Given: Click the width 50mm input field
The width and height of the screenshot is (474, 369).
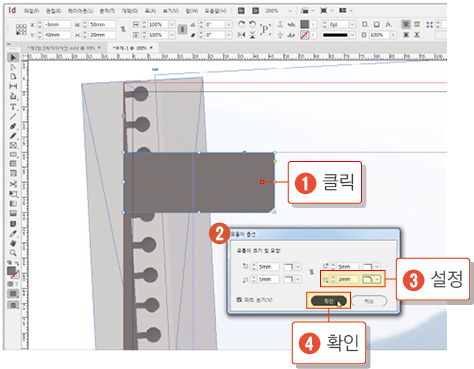Looking at the screenshot, I should pyautogui.click(x=102, y=24).
